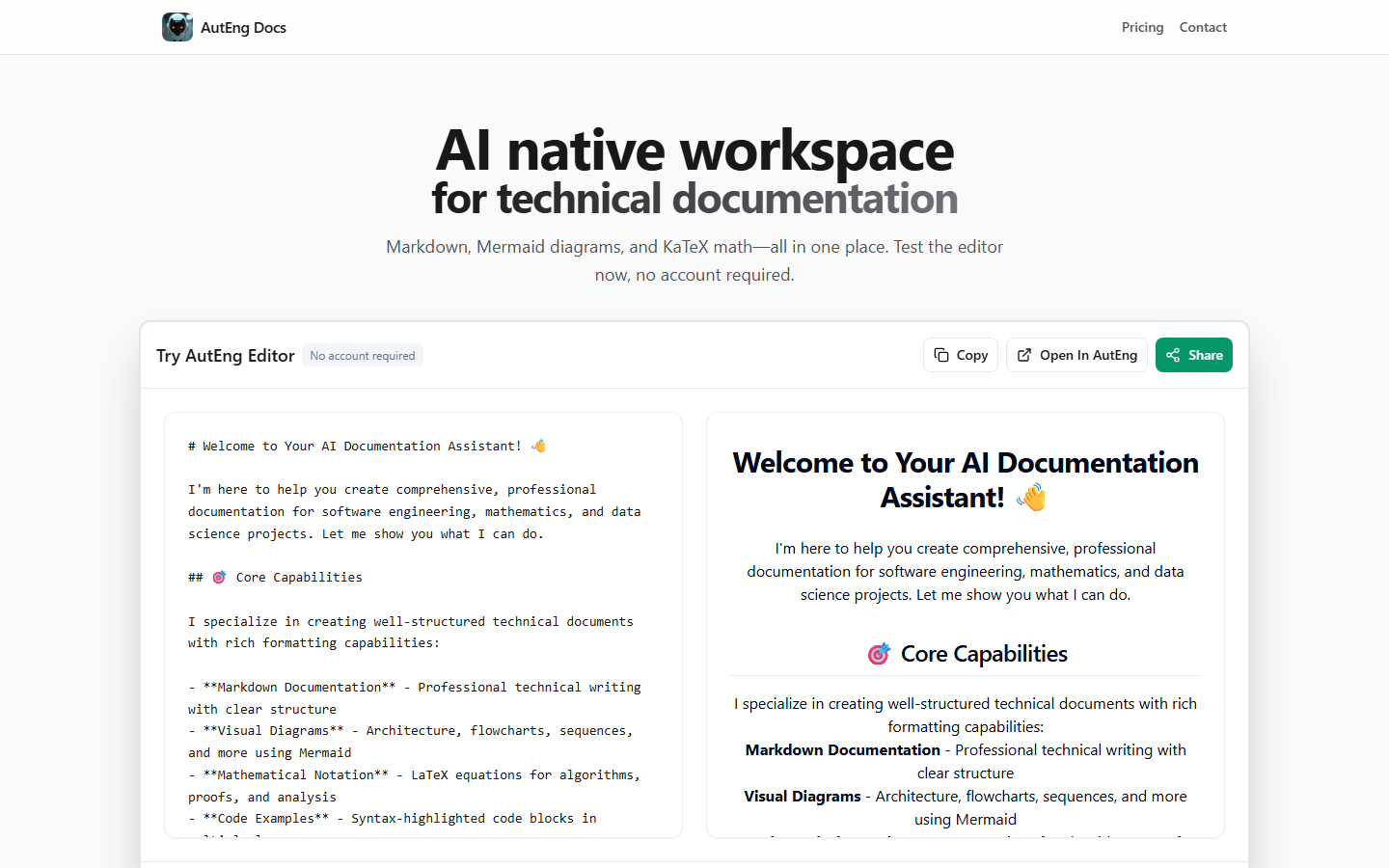Click the AutEng Docs brand name text
The width and height of the screenshot is (1389, 868).
tap(243, 27)
